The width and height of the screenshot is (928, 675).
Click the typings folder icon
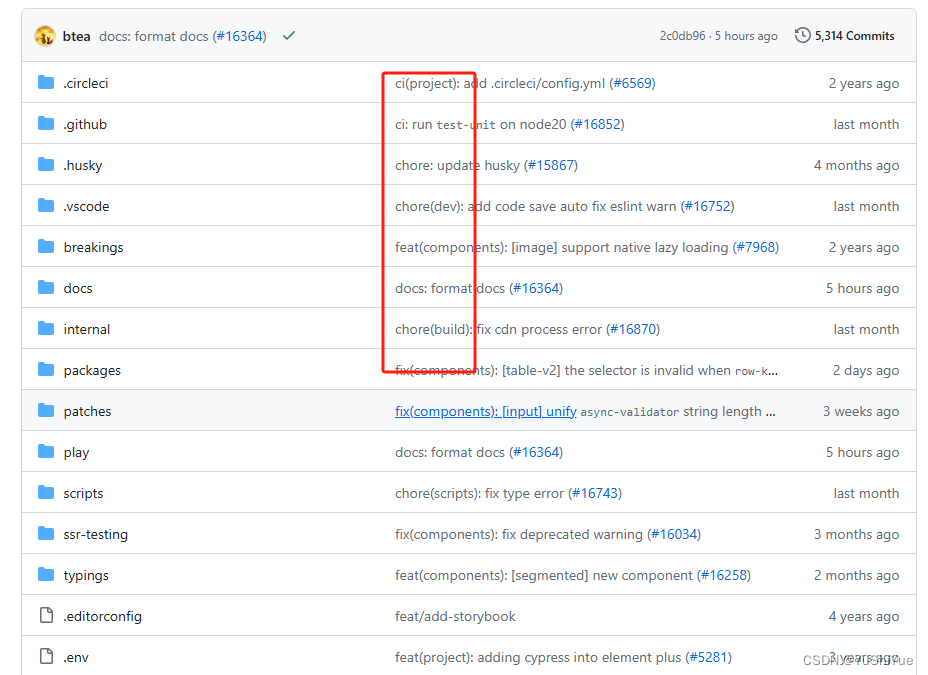point(46,575)
